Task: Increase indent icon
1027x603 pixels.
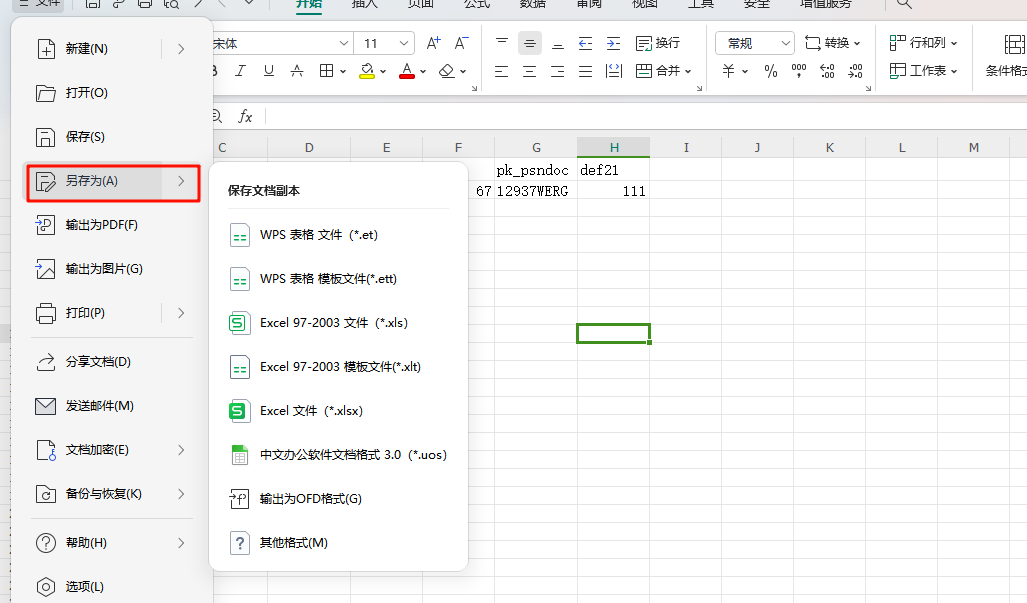Action: (614, 43)
